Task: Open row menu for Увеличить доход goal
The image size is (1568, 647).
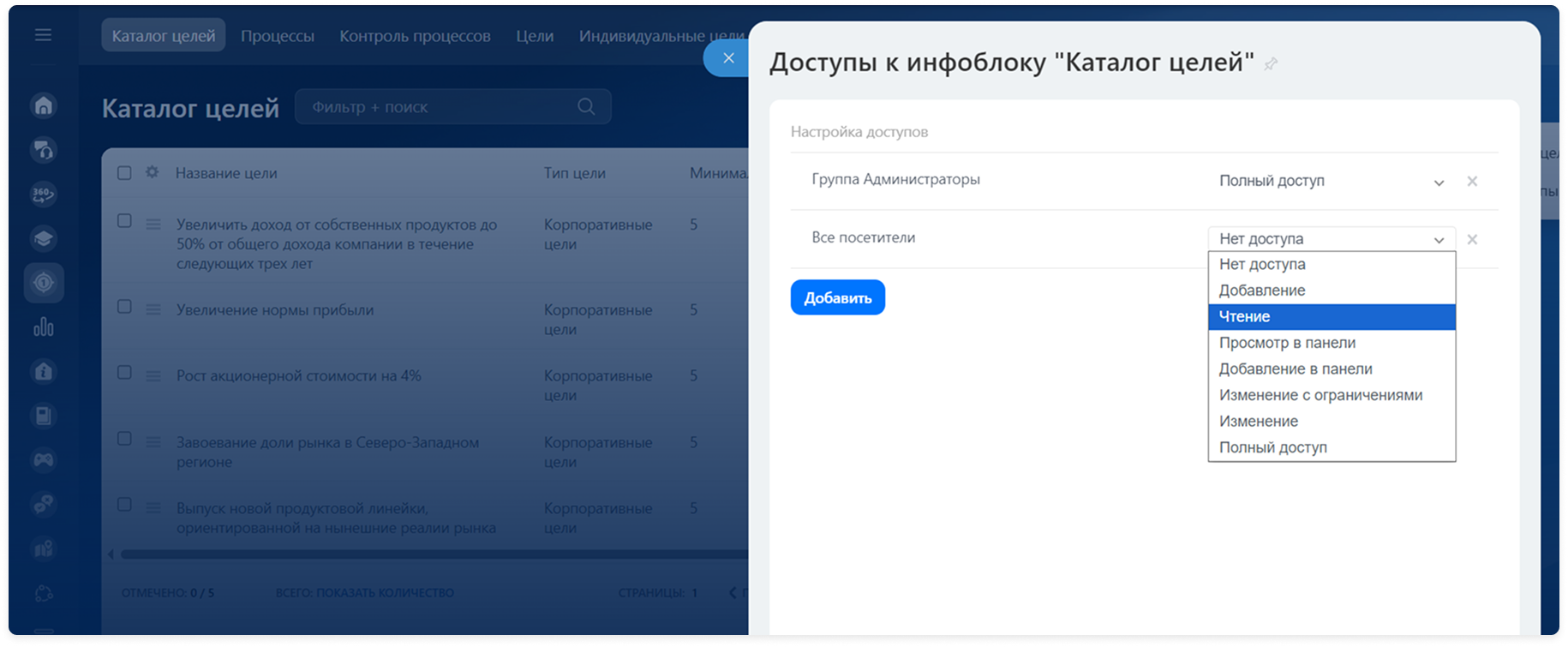Action: point(153,225)
